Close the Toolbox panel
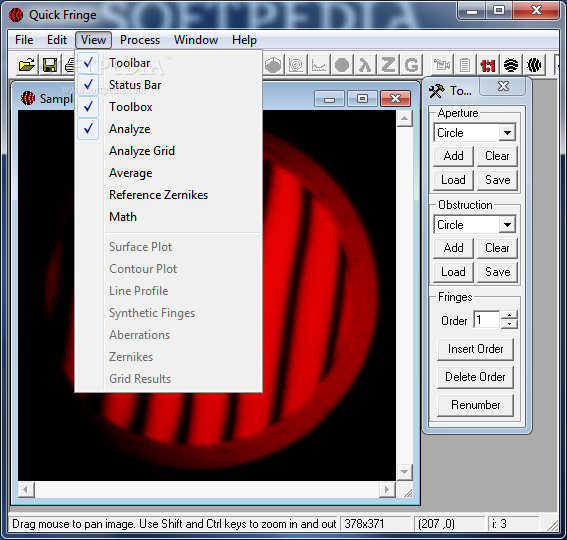This screenshot has width=567, height=540. (503, 86)
